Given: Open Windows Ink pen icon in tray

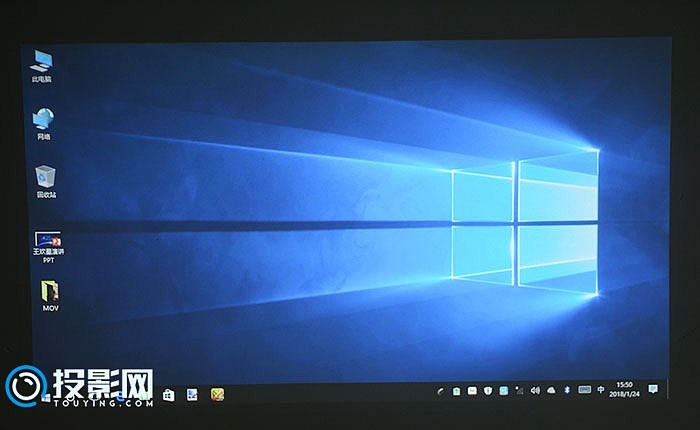Looking at the screenshot, I should 440,392.
